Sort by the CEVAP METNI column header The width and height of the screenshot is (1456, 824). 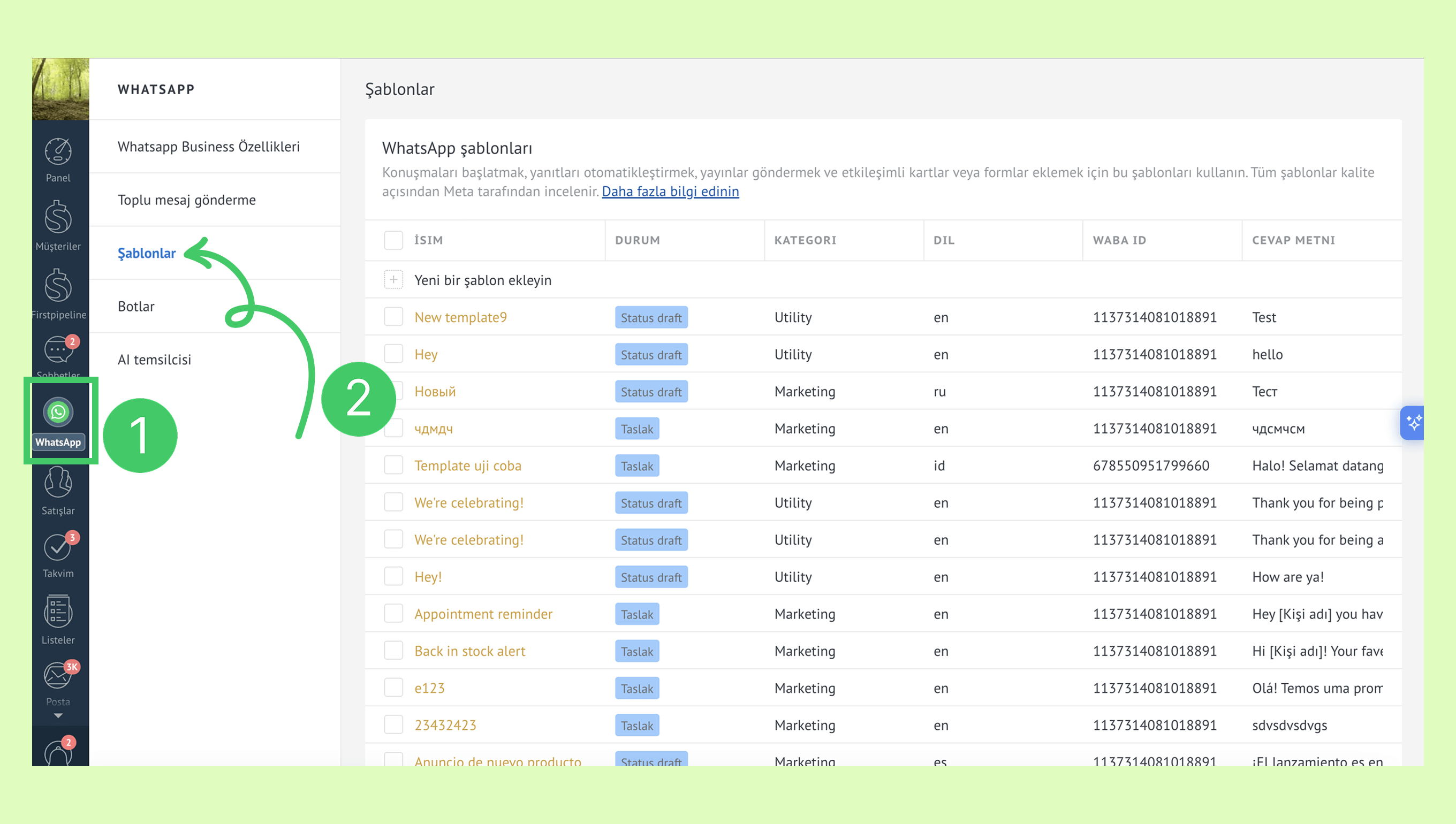pyautogui.click(x=1293, y=240)
